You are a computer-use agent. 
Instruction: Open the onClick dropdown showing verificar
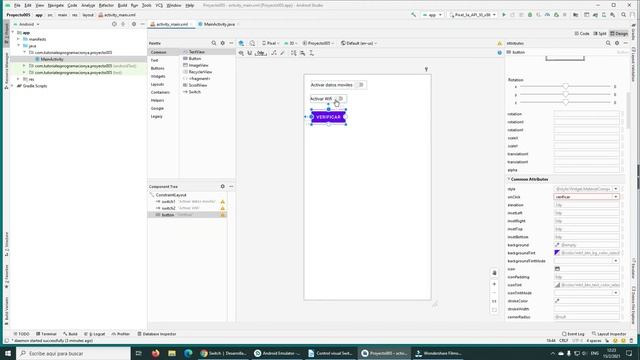coord(616,197)
